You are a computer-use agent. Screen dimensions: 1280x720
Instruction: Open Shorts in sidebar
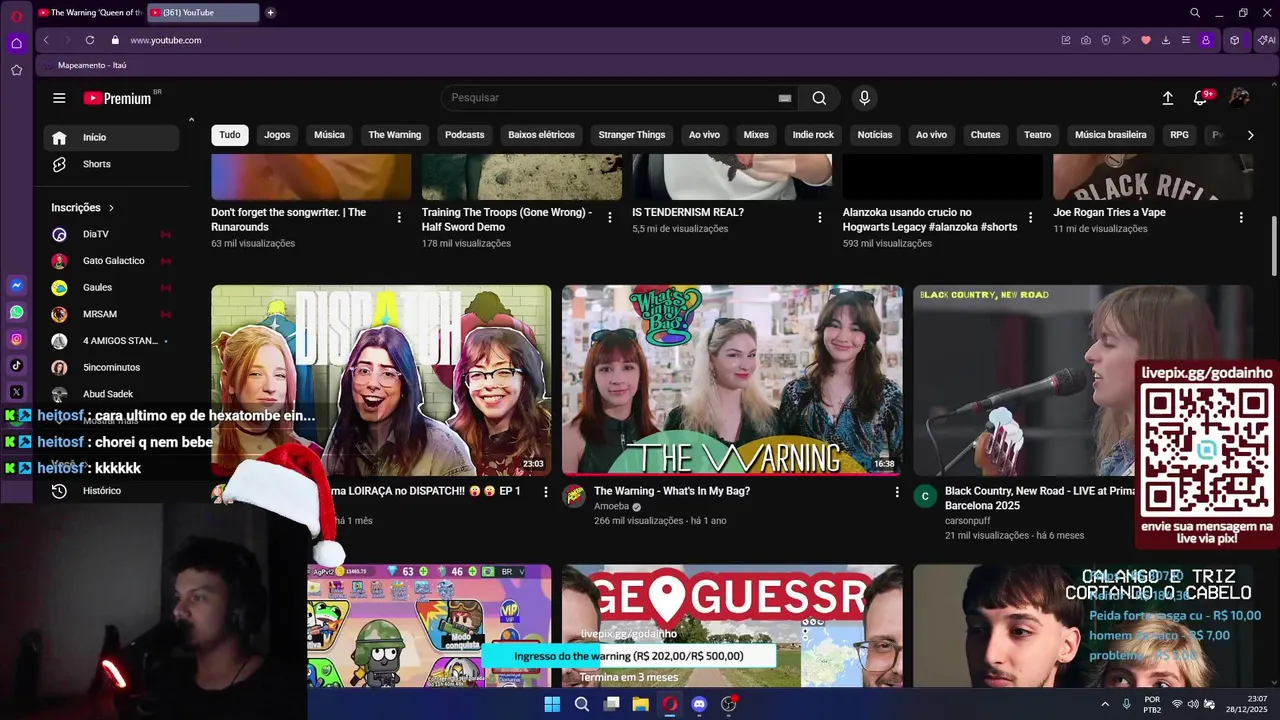point(111,164)
